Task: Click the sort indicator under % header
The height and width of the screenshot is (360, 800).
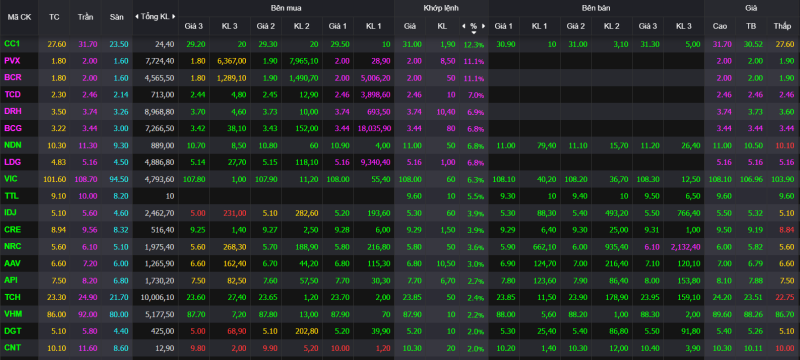Action: point(473,33)
